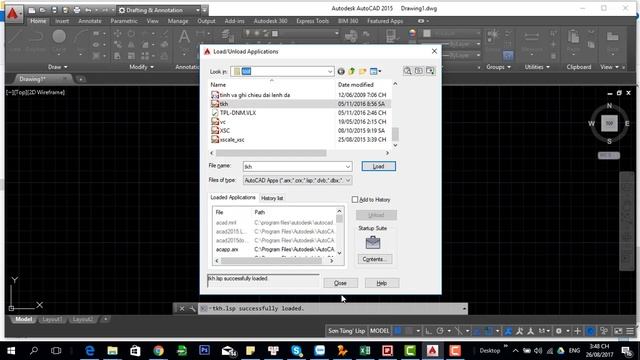Viewport: 640px width, 360px height.
Task: Toggle polar tracking in status bar
Action: (440, 331)
